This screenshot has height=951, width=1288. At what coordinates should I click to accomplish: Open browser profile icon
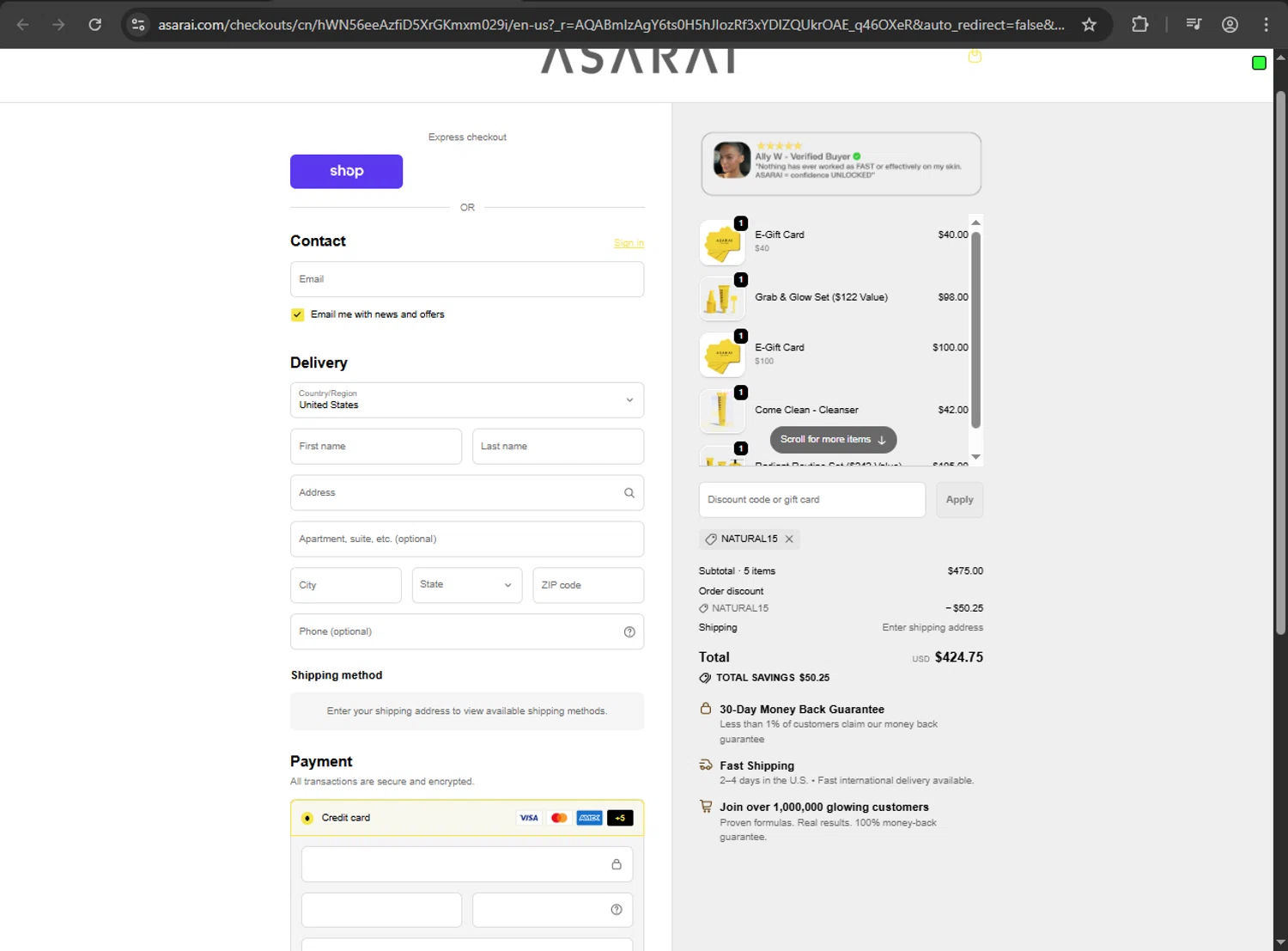1230,24
